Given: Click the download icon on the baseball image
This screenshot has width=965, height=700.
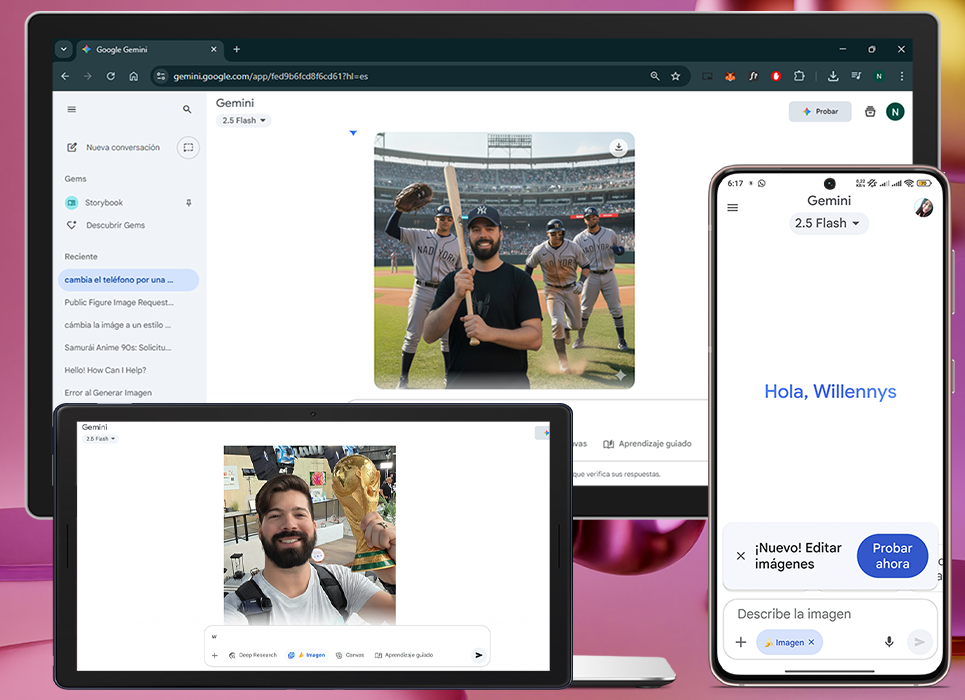Looking at the screenshot, I should tap(619, 148).
